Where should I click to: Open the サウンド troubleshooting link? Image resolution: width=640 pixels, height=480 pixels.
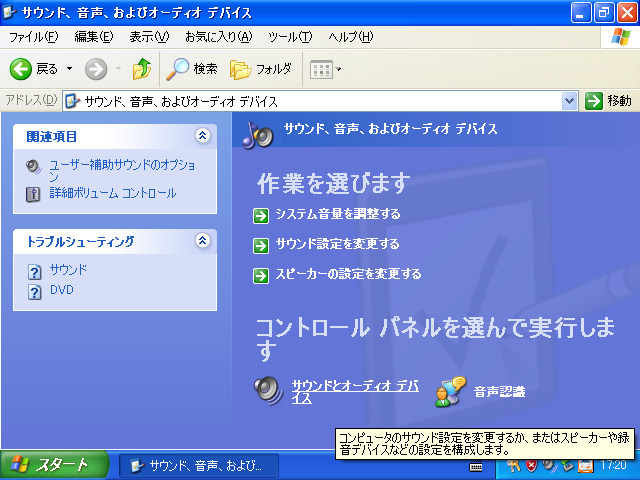tap(68, 270)
